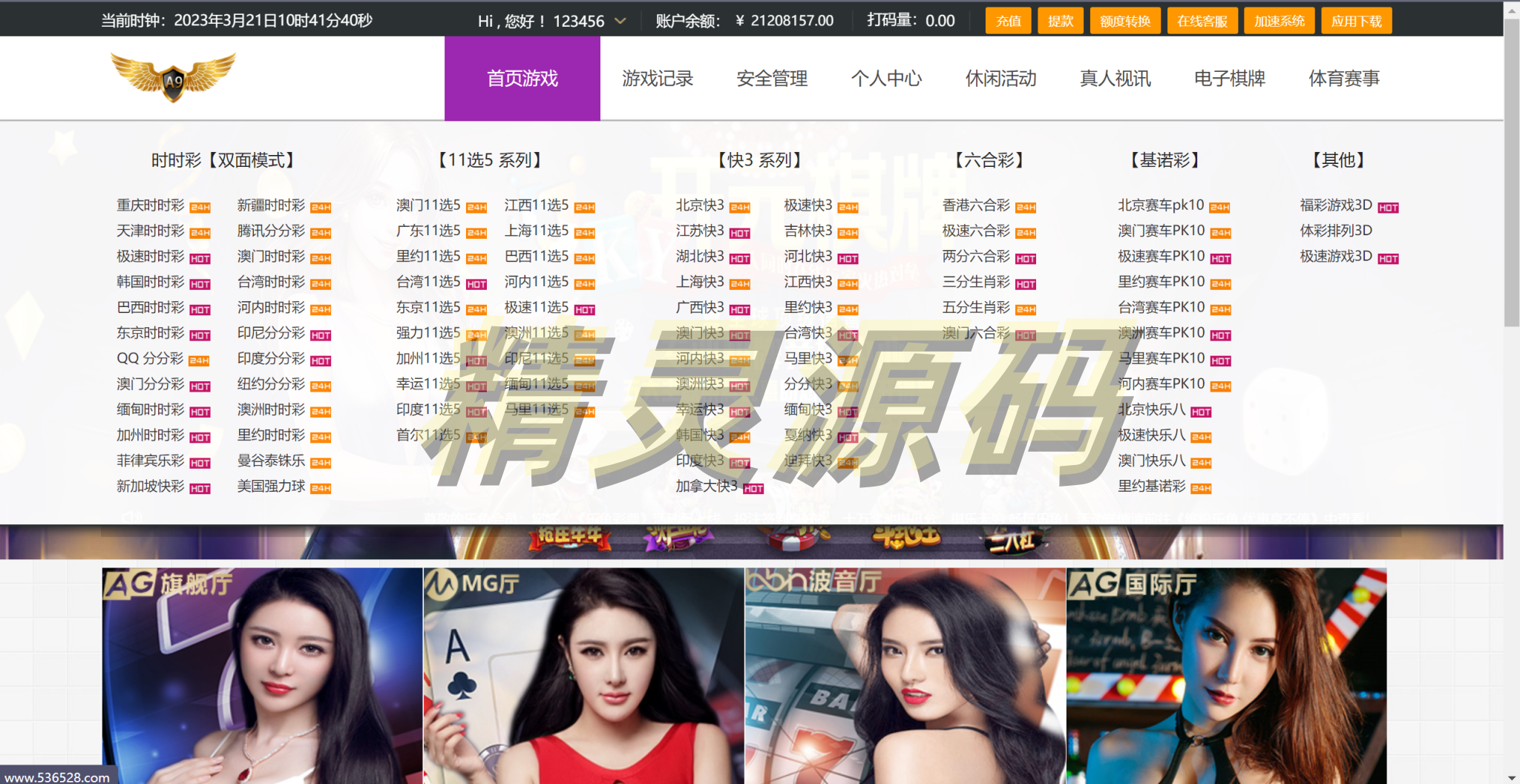Image resolution: width=1520 pixels, height=784 pixels.
Task: Click the 应用下载 app download button
Action: 1357,21
